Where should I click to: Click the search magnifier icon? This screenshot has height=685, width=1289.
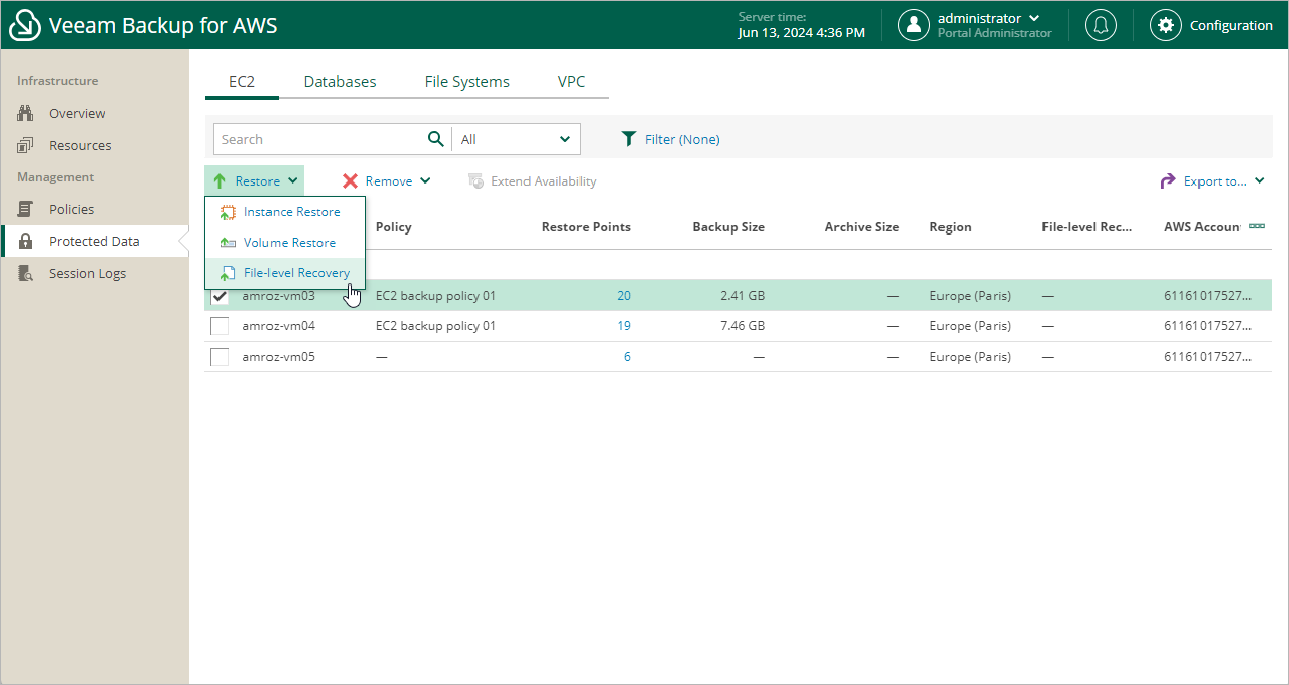pyautogui.click(x=435, y=139)
